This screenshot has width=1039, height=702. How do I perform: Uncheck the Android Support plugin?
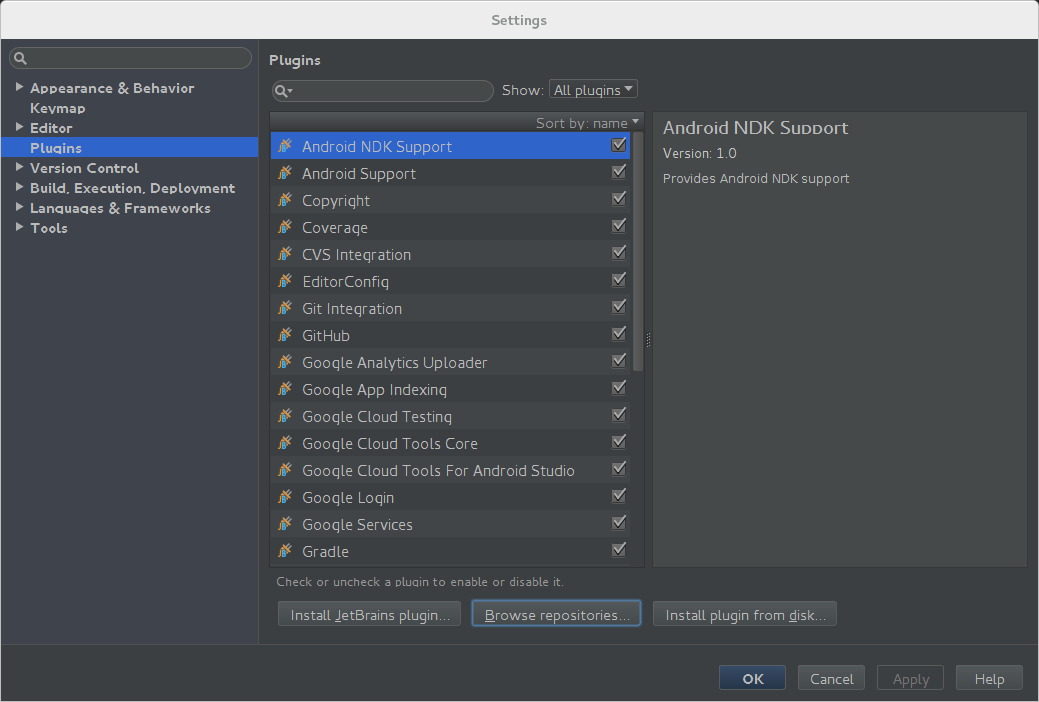[619, 172]
